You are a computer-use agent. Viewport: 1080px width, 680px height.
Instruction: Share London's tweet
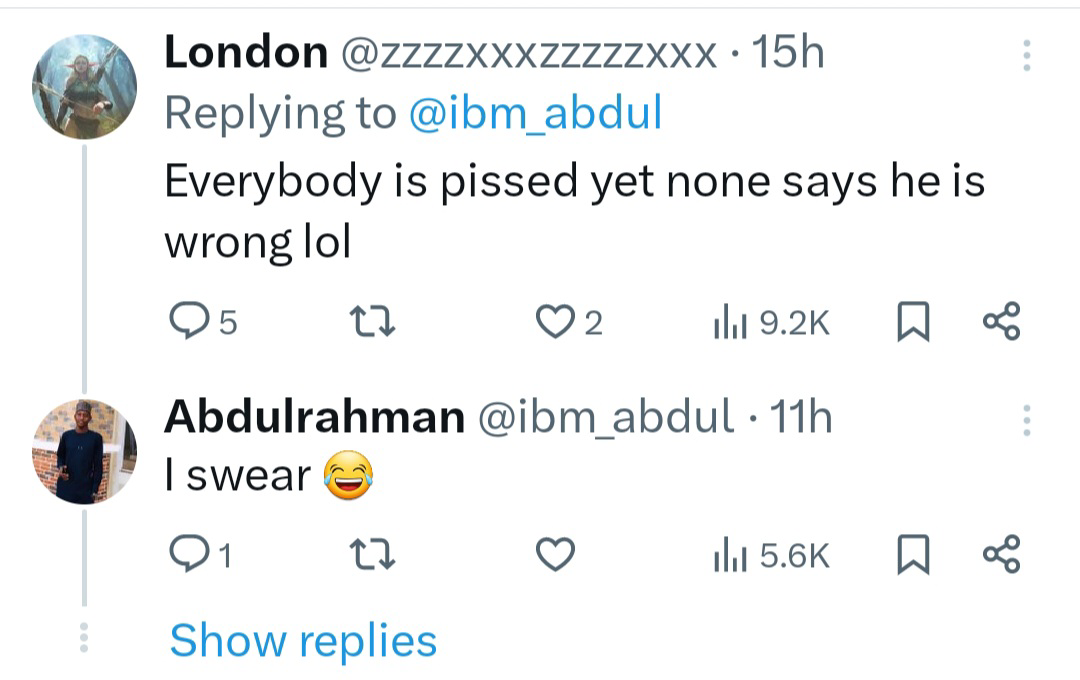1001,323
